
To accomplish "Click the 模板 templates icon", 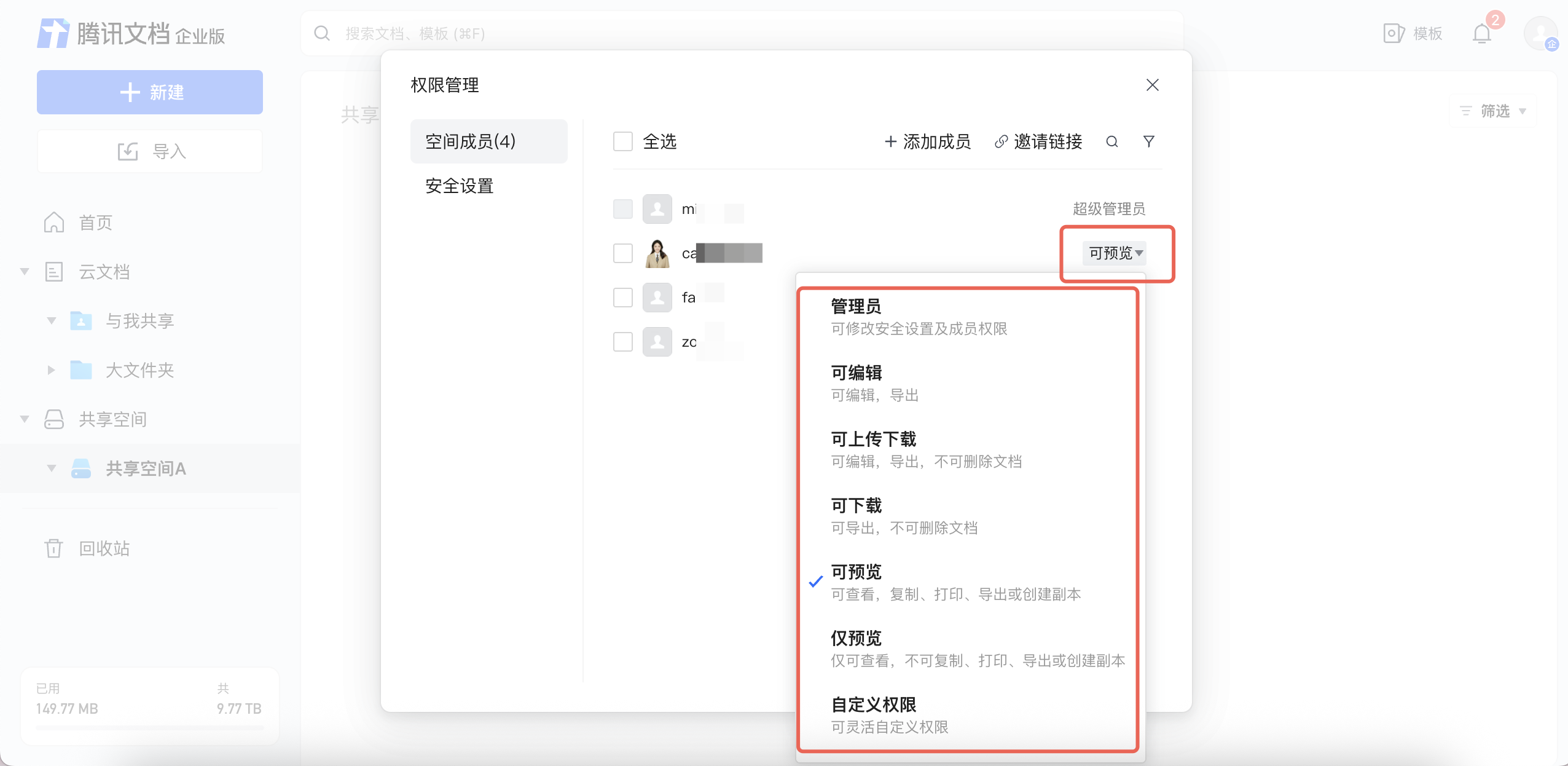I will pyautogui.click(x=1393, y=33).
